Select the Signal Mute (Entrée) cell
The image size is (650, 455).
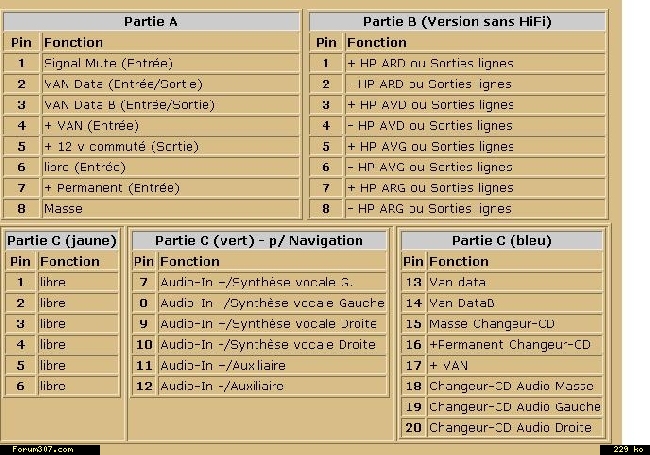pyautogui.click(x=170, y=63)
